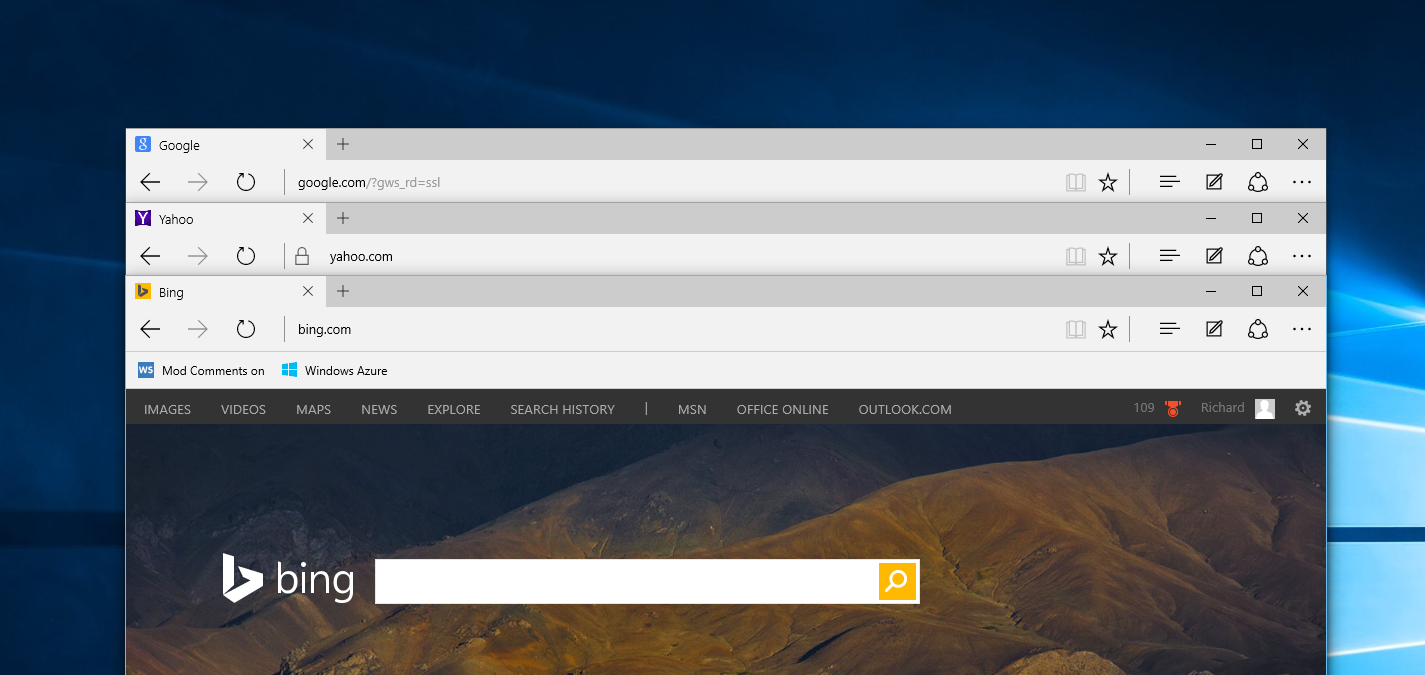Screen dimensions: 1425x675
Task: Open Web Note tool in Bing window
Action: tap(1214, 329)
